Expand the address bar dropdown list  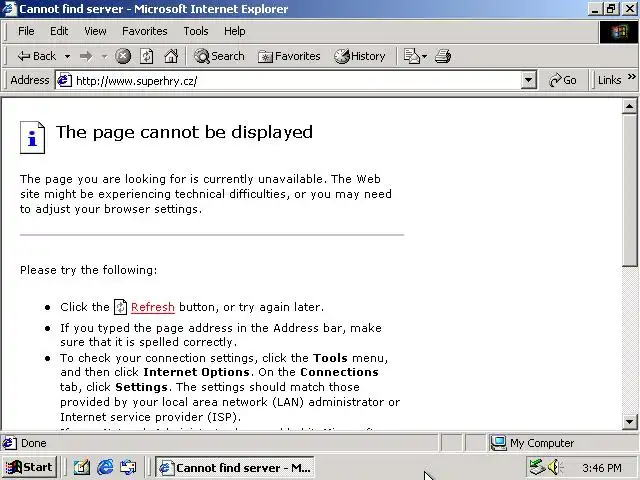tap(528, 80)
